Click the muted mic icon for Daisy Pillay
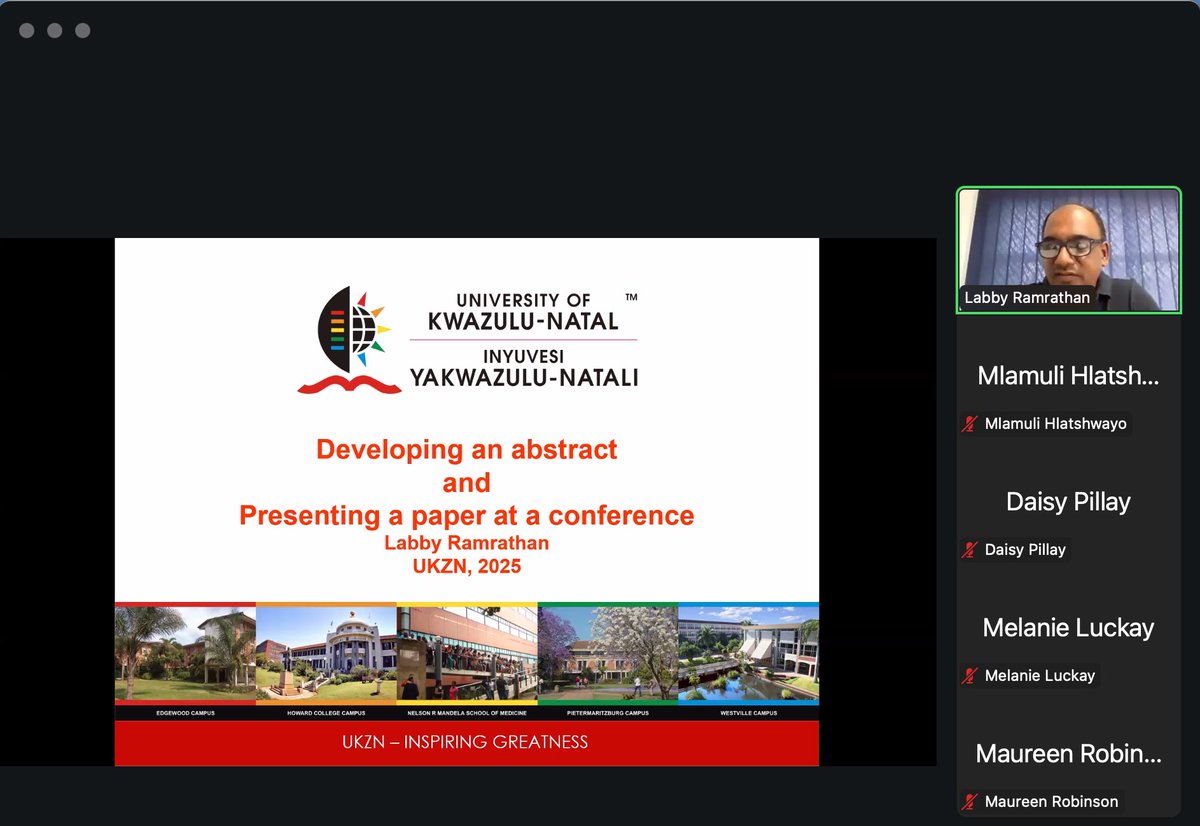This screenshot has height=826, width=1200. [969, 550]
